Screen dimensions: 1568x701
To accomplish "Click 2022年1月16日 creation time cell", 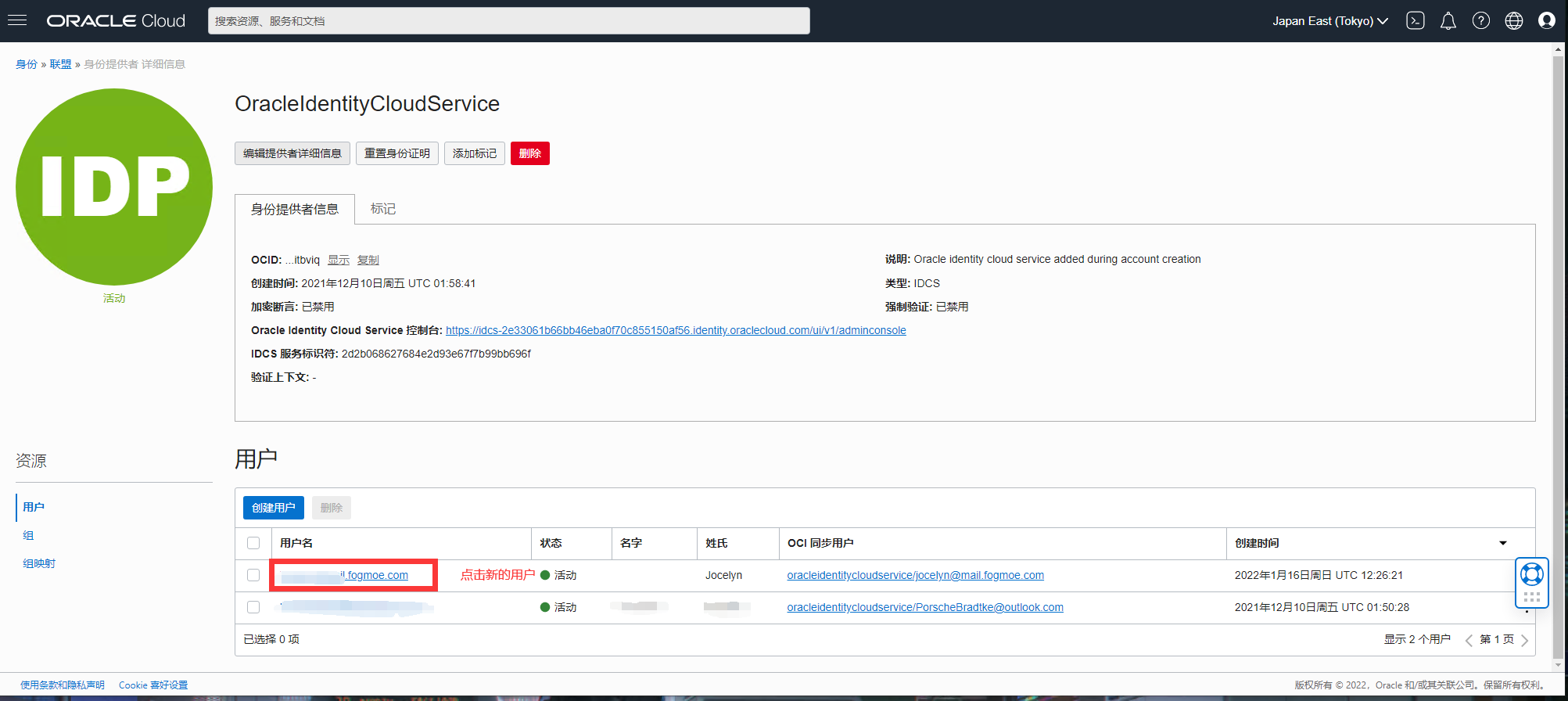I will point(1319,575).
